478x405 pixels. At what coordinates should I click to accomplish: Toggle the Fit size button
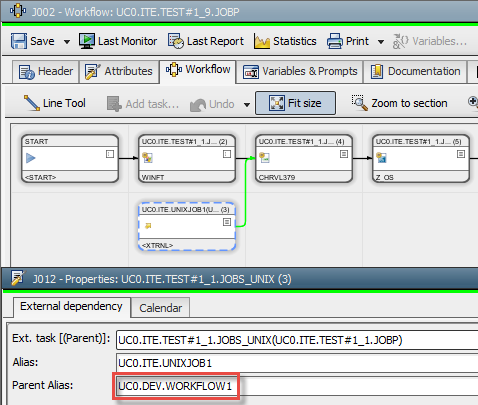coord(295,103)
